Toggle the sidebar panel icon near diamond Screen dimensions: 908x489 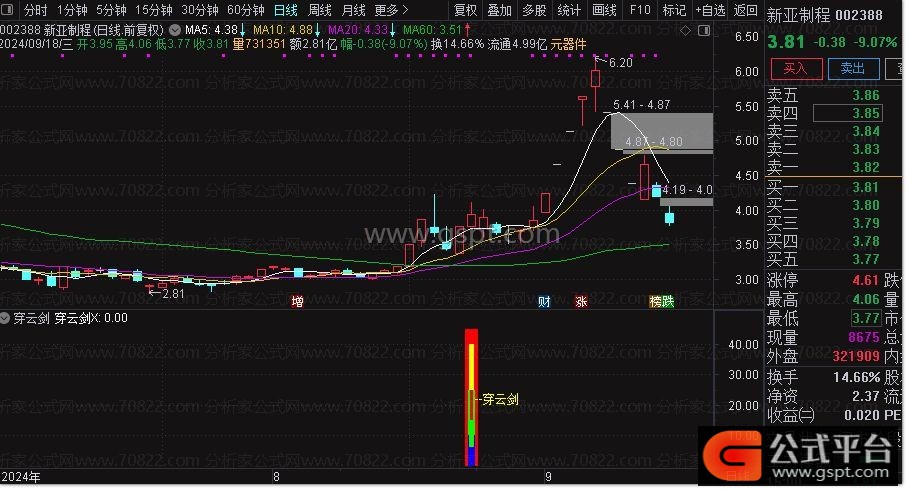tap(704, 31)
